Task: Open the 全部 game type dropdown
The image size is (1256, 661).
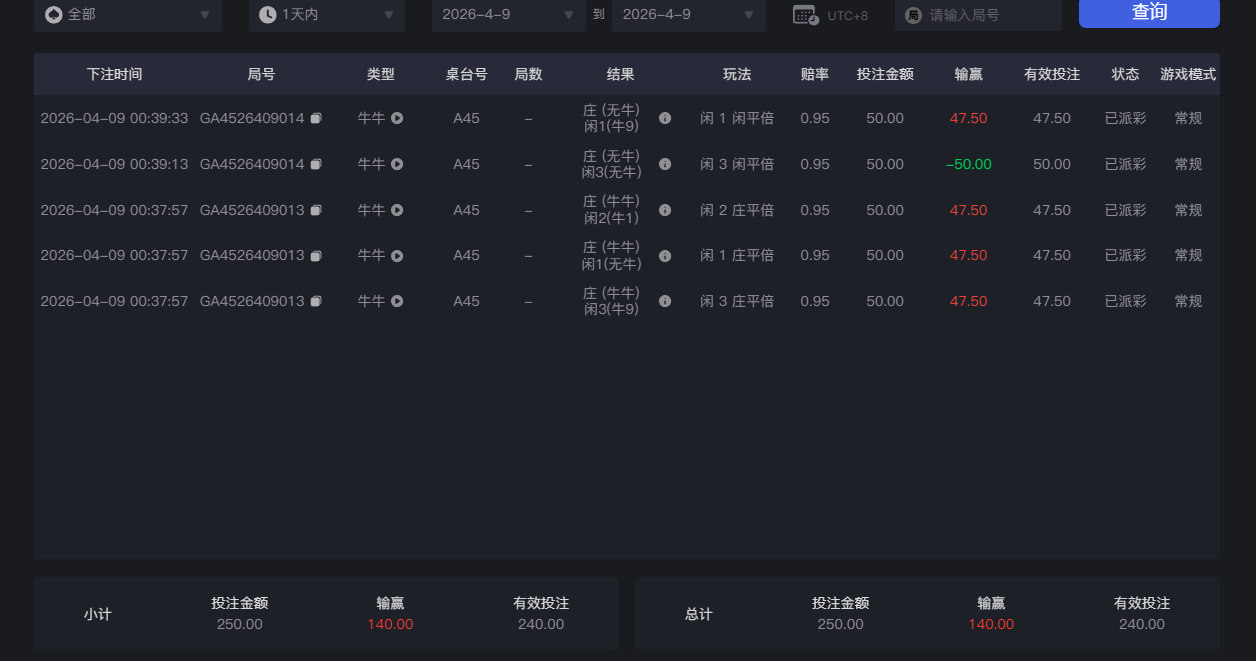Action: (128, 15)
